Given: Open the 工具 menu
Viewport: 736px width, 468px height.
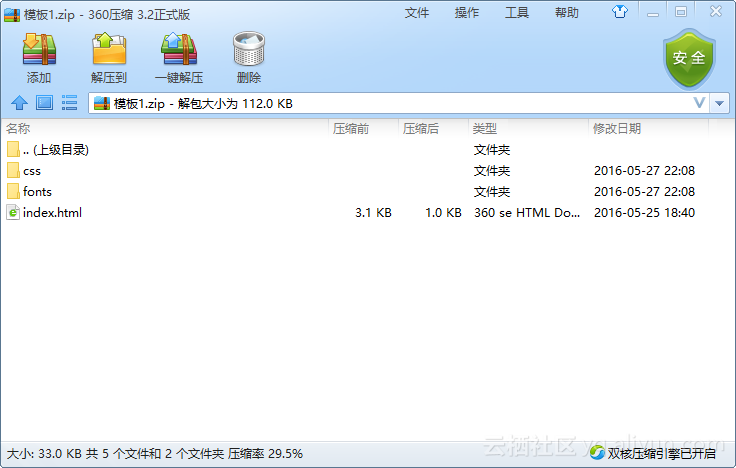Looking at the screenshot, I should (x=517, y=13).
